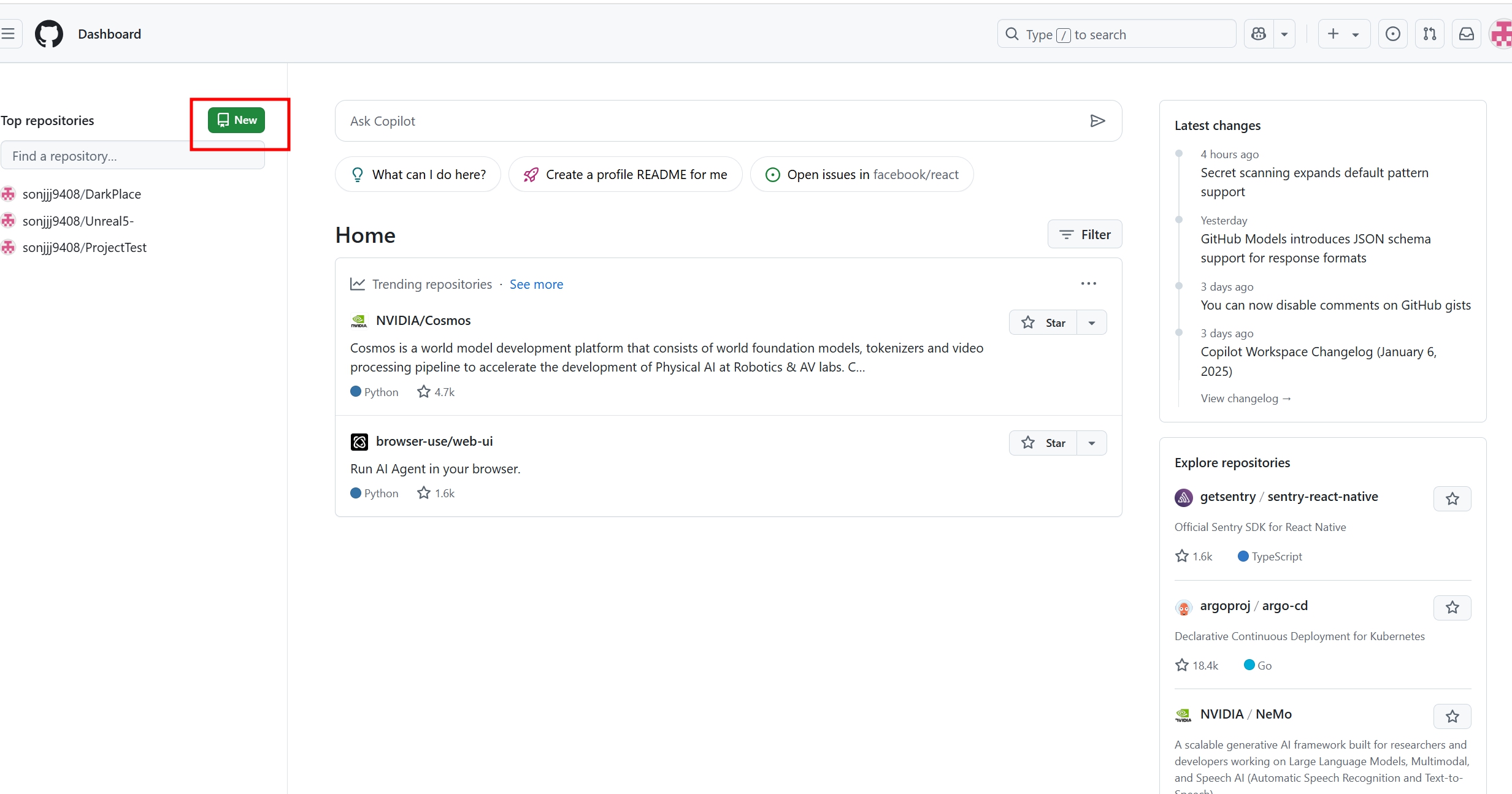1512x794 pixels.
Task: Follow the View changelog link
Action: (x=1246, y=398)
